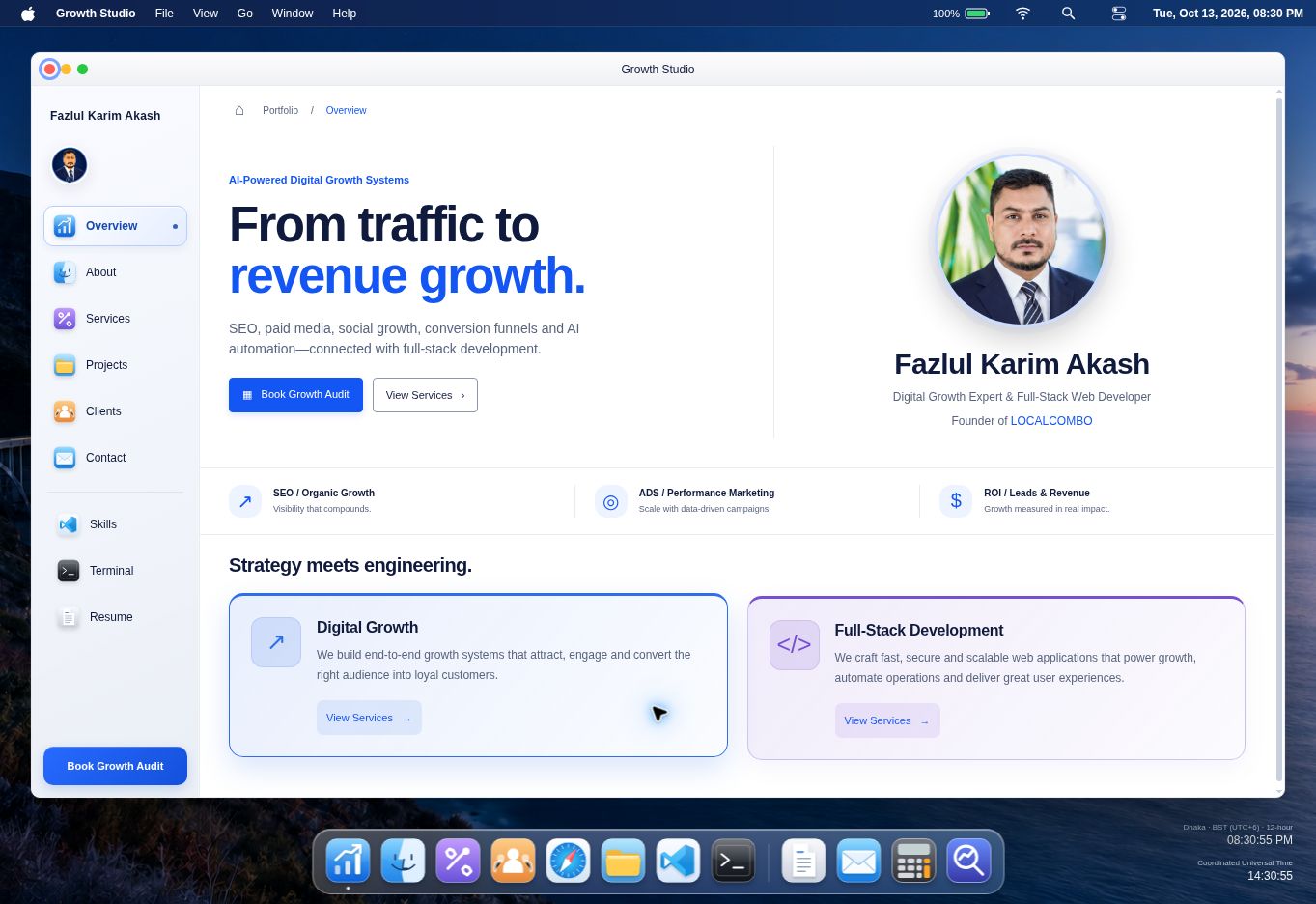Viewport: 1316px width, 904px height.
Task: Launch Visual Studio Code from the dock
Action: pos(678,860)
